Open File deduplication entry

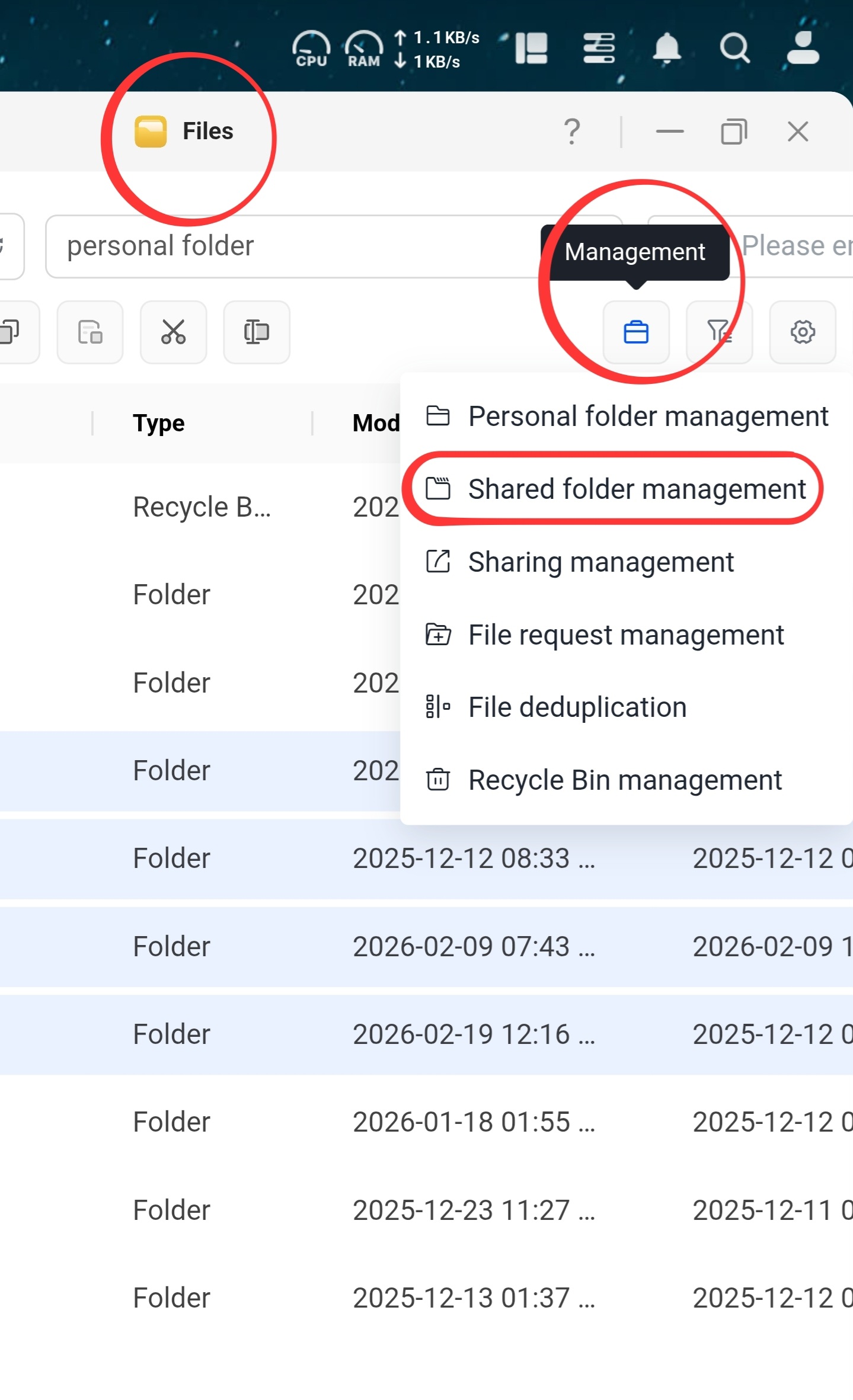tap(577, 707)
